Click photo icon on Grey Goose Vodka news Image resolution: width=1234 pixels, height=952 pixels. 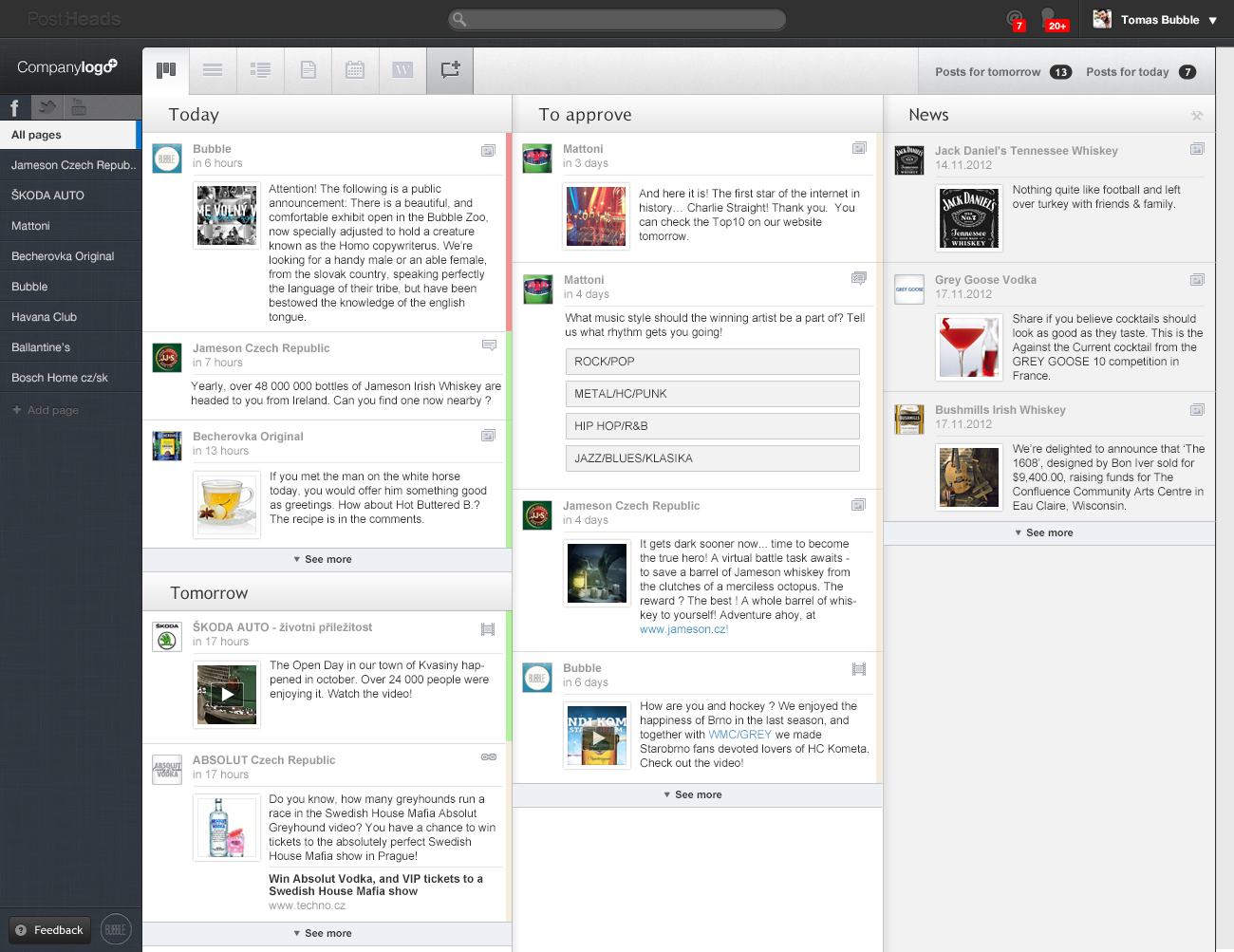pos(1197,280)
